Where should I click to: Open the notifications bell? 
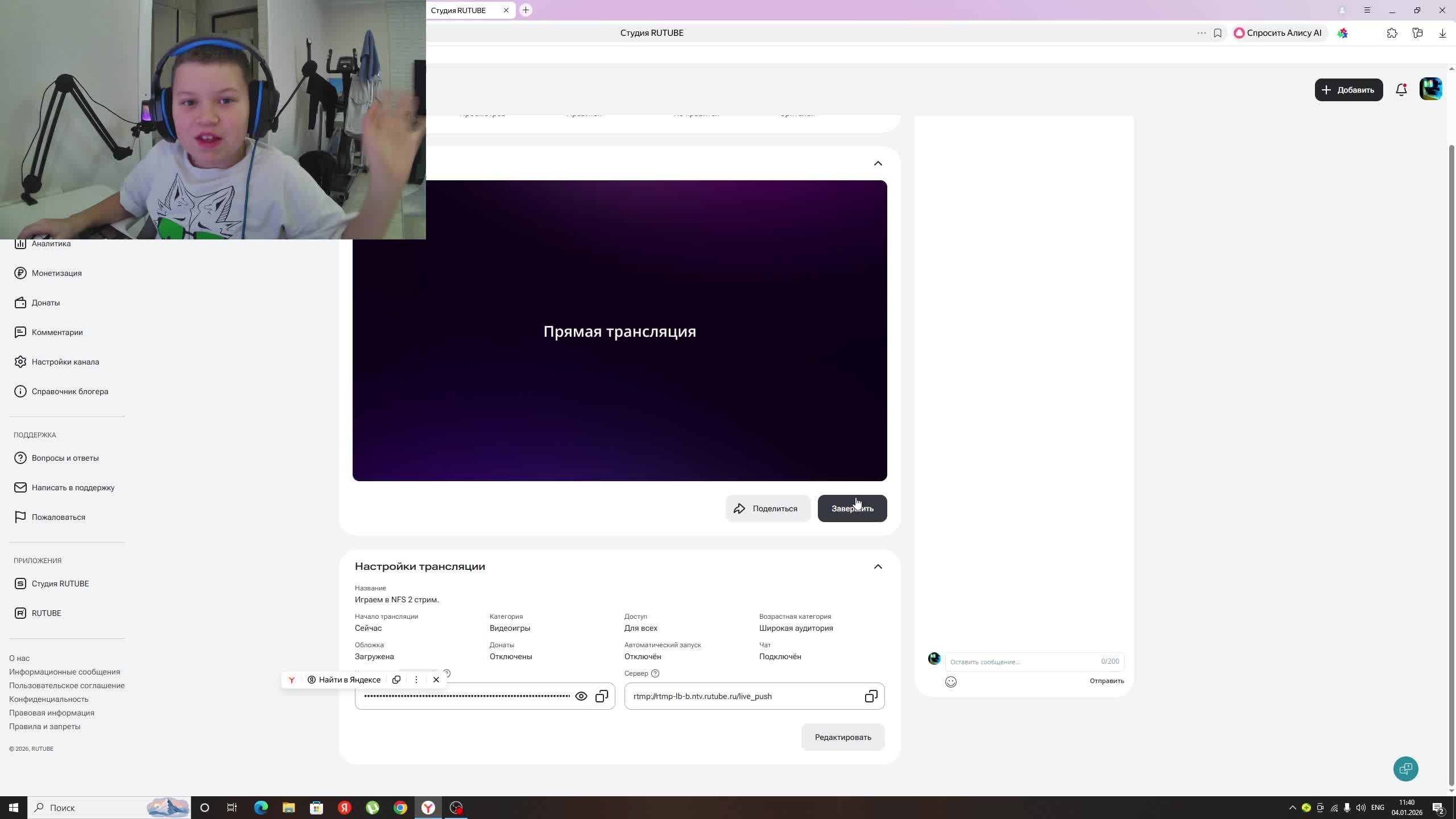[x=1401, y=90]
